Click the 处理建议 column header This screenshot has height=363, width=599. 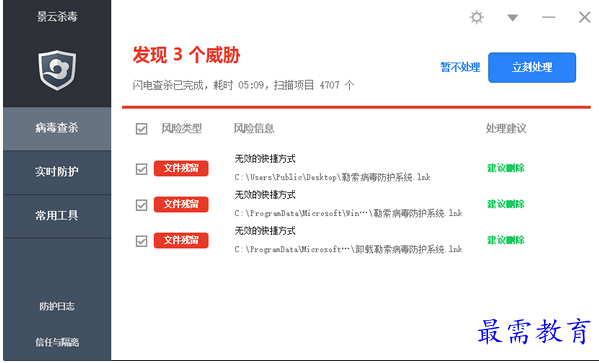506,128
